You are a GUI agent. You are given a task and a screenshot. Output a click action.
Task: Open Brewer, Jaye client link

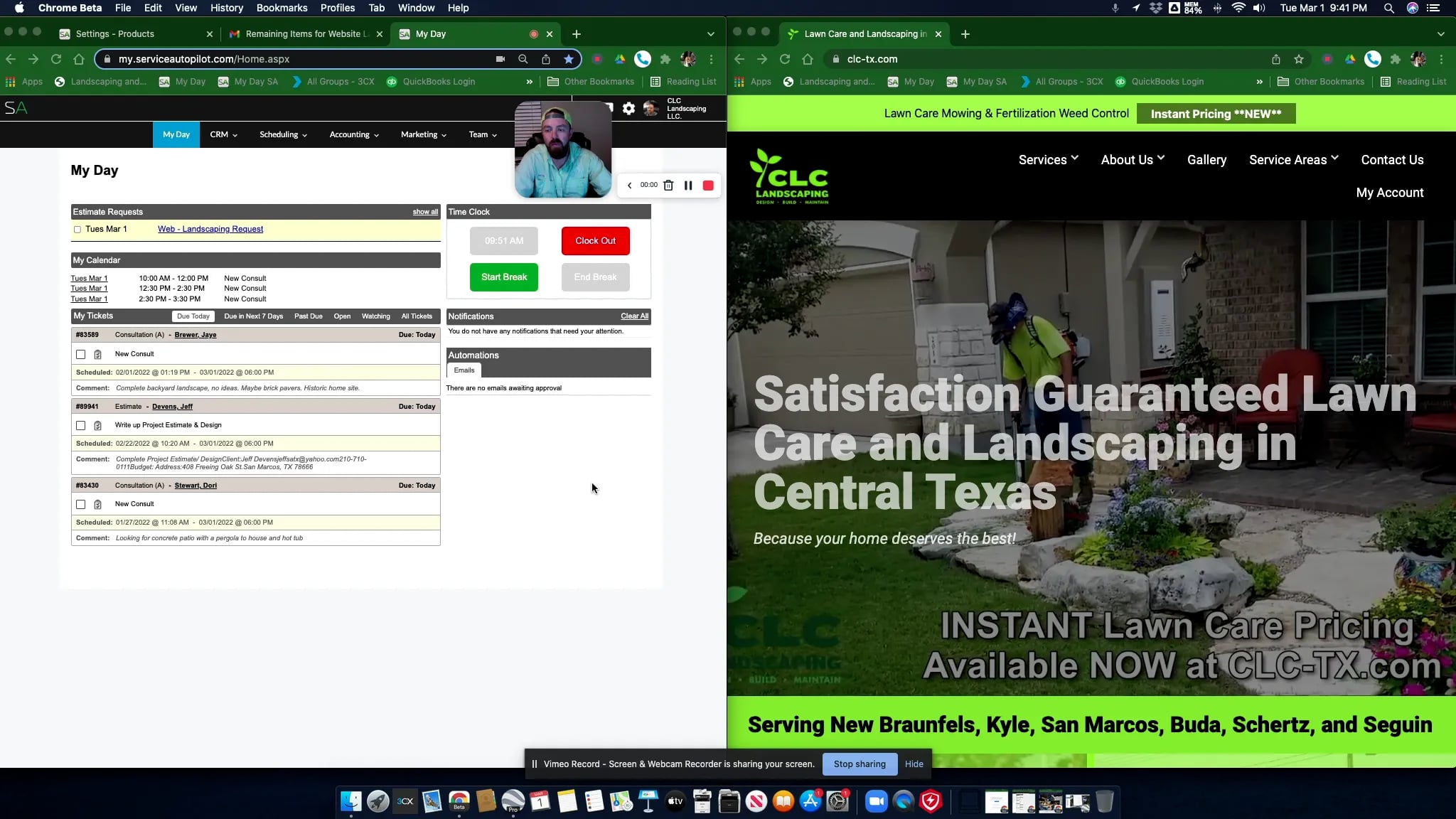[196, 335]
